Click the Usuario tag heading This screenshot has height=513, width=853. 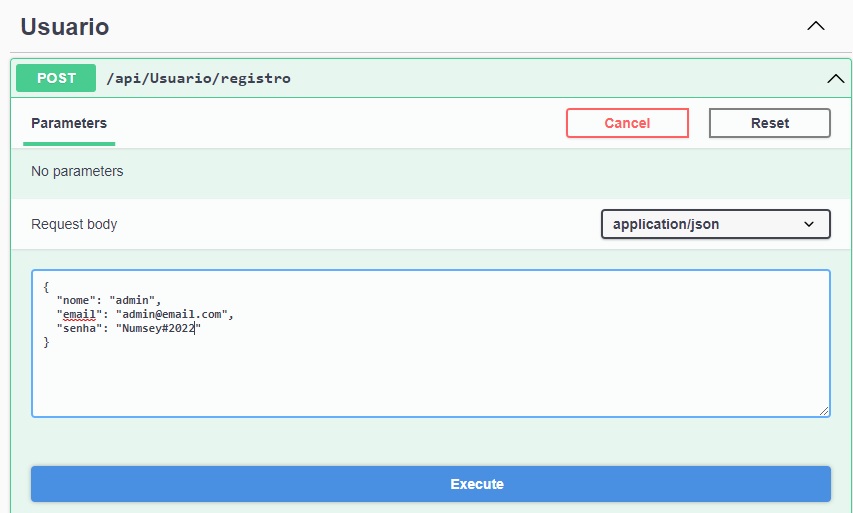(65, 27)
